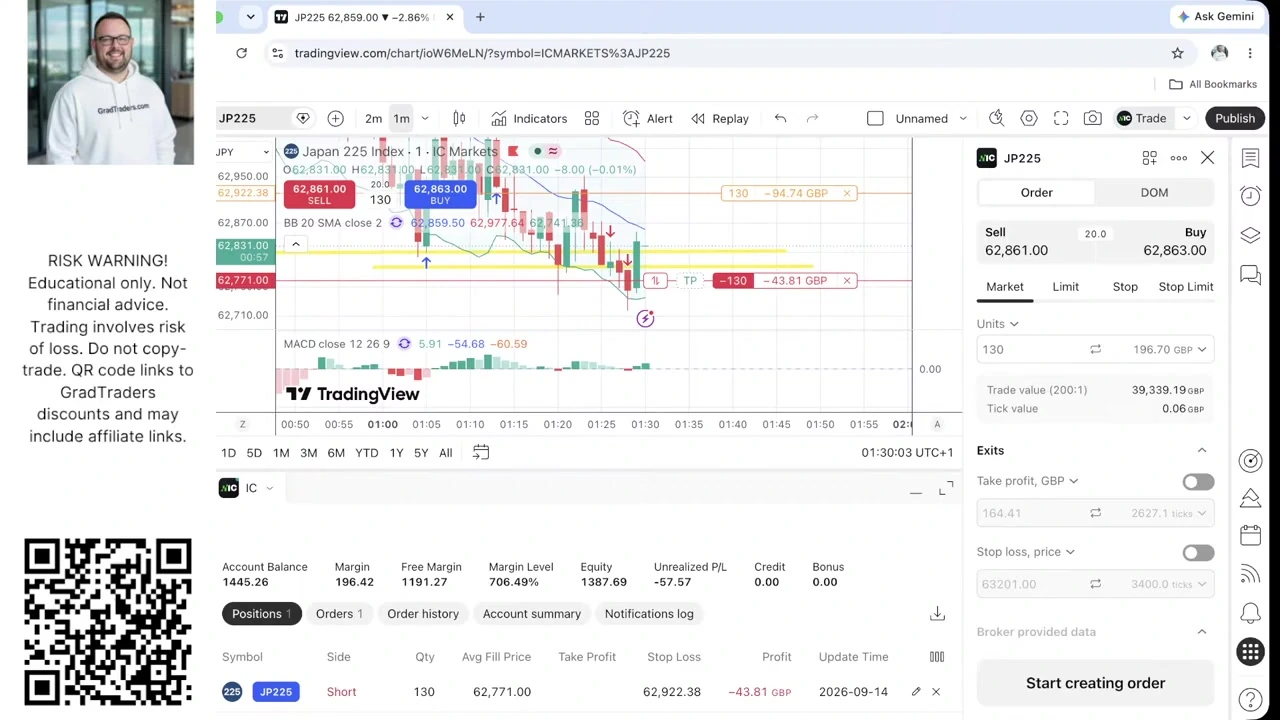Open order panel more options dots
Image resolution: width=1280 pixels, height=720 pixels.
pyautogui.click(x=1179, y=158)
